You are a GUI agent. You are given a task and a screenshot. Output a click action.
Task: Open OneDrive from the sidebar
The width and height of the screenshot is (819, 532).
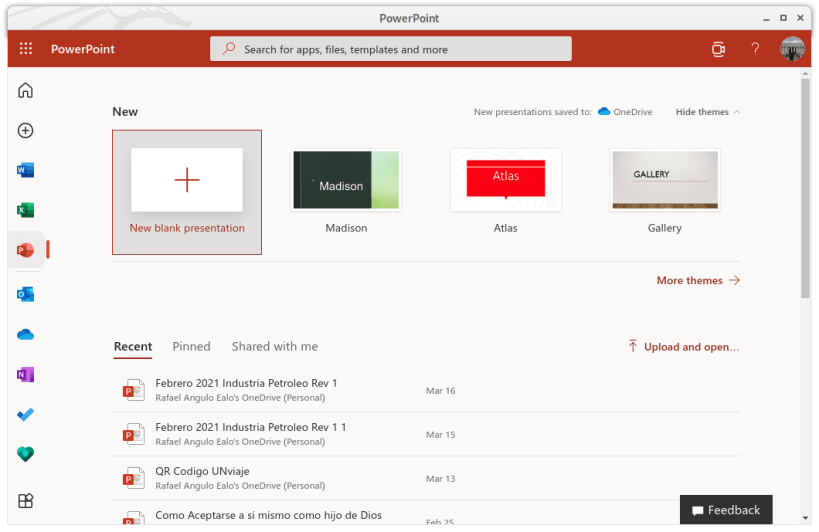[x=25, y=335]
